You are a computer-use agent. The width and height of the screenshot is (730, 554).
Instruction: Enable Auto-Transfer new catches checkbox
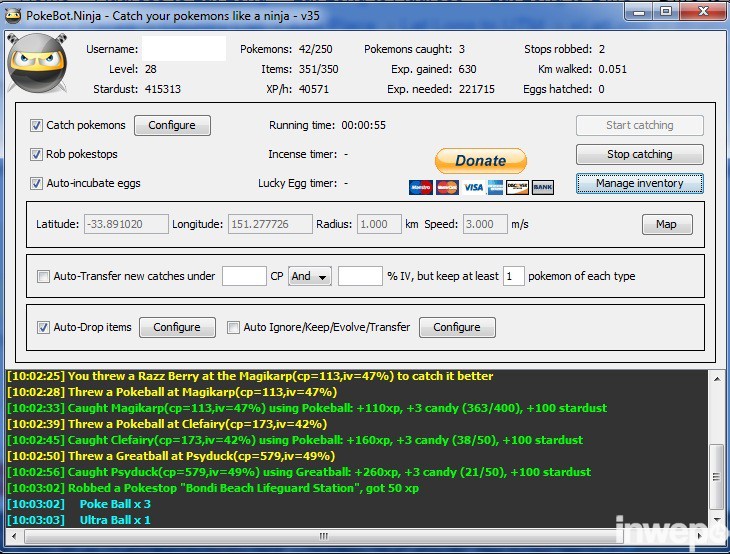(43, 277)
